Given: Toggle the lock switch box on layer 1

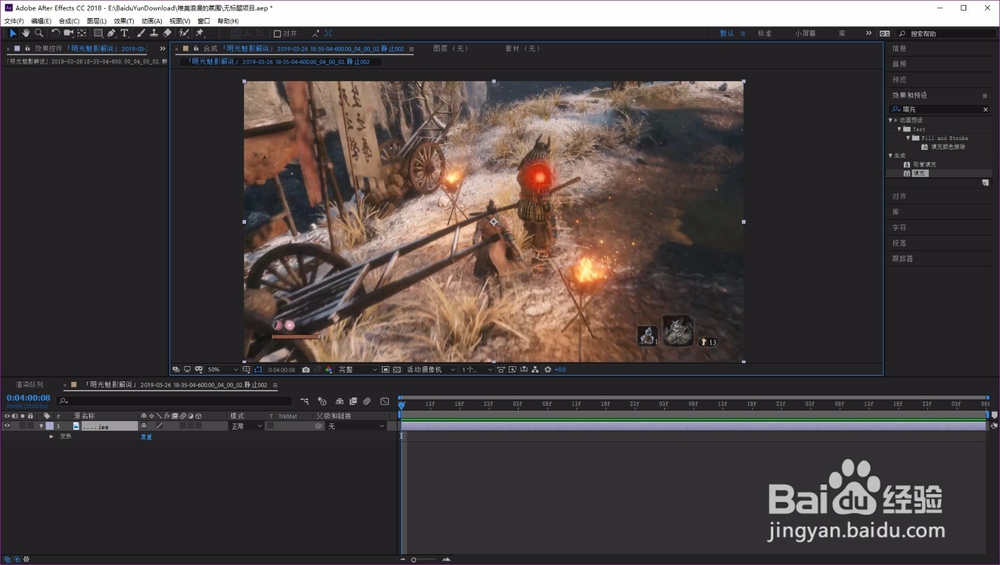Looking at the screenshot, I should pyautogui.click(x=31, y=426).
